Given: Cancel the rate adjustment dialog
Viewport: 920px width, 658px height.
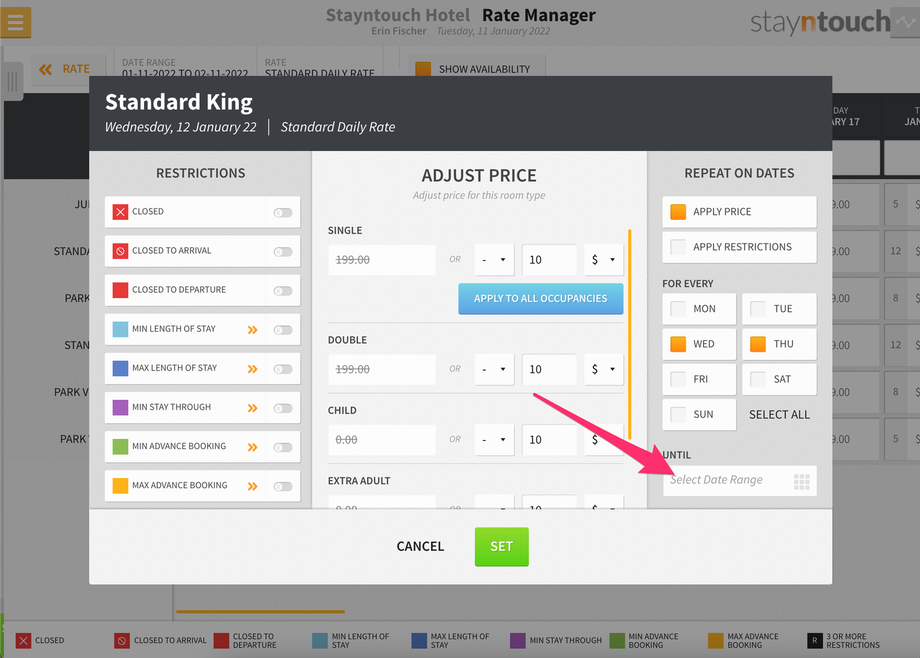Looking at the screenshot, I should pos(420,546).
